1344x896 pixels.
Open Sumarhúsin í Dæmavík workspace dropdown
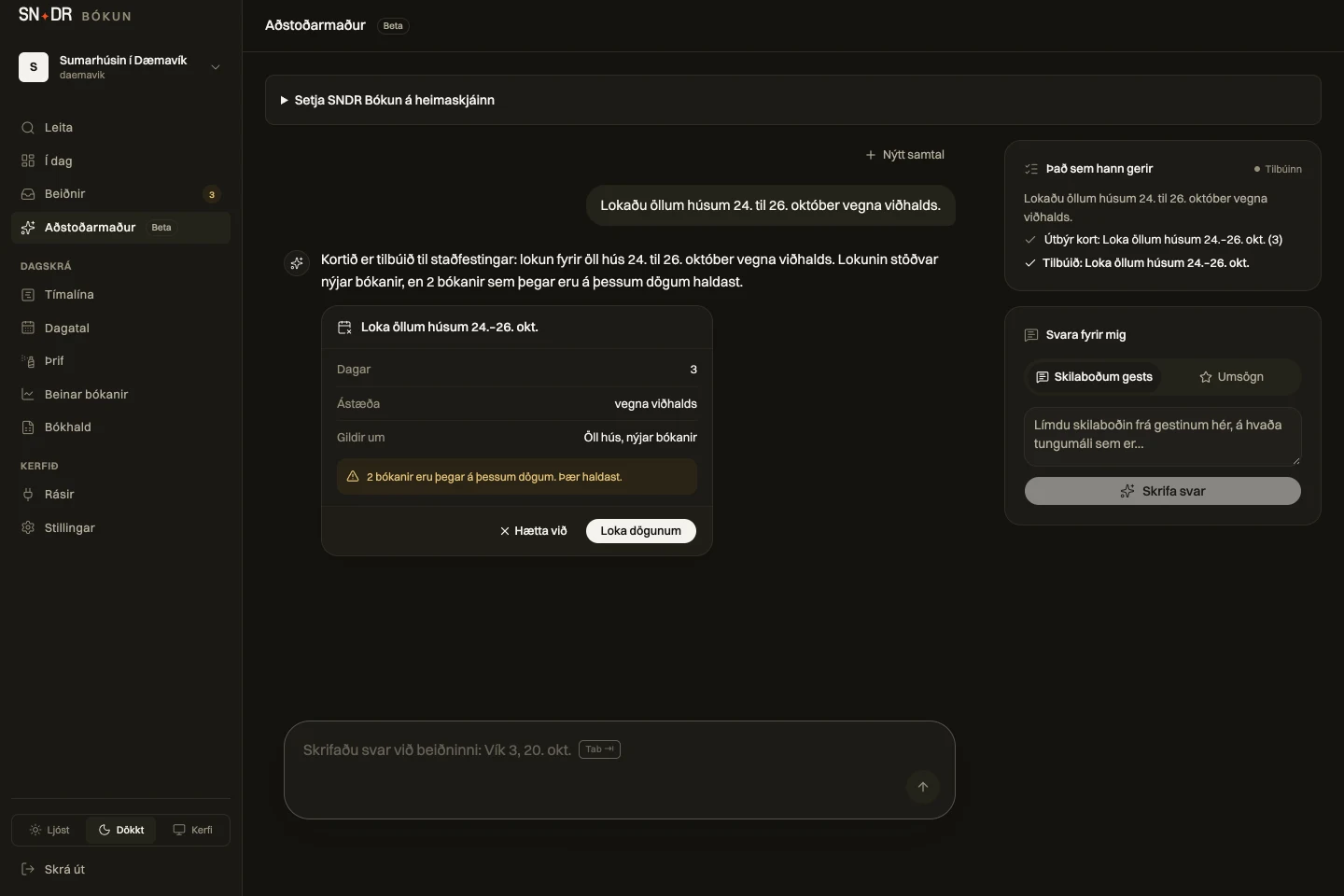point(121,67)
